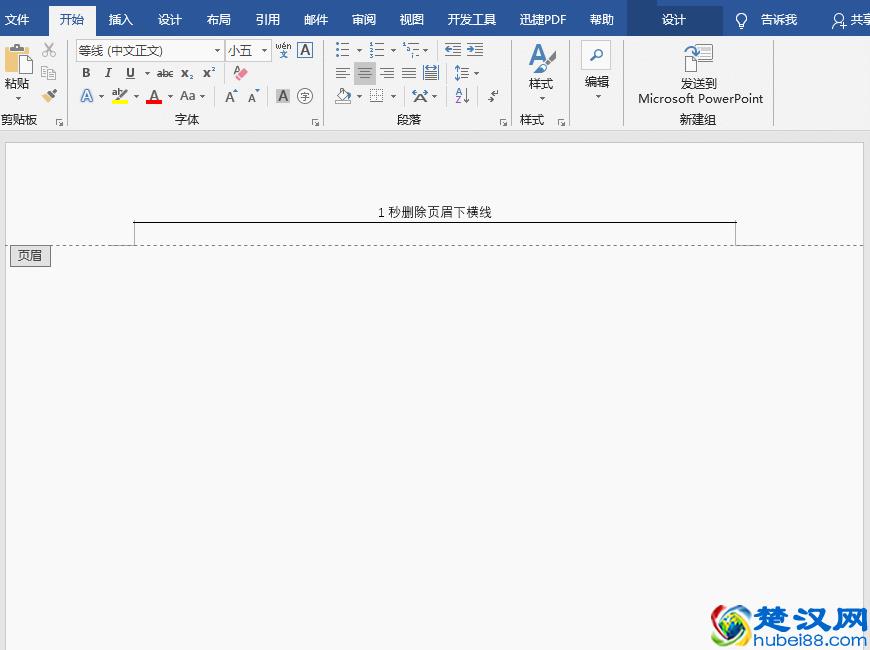Open the 设计 header tools tab
This screenshot has height=650, width=870.
[673, 19]
